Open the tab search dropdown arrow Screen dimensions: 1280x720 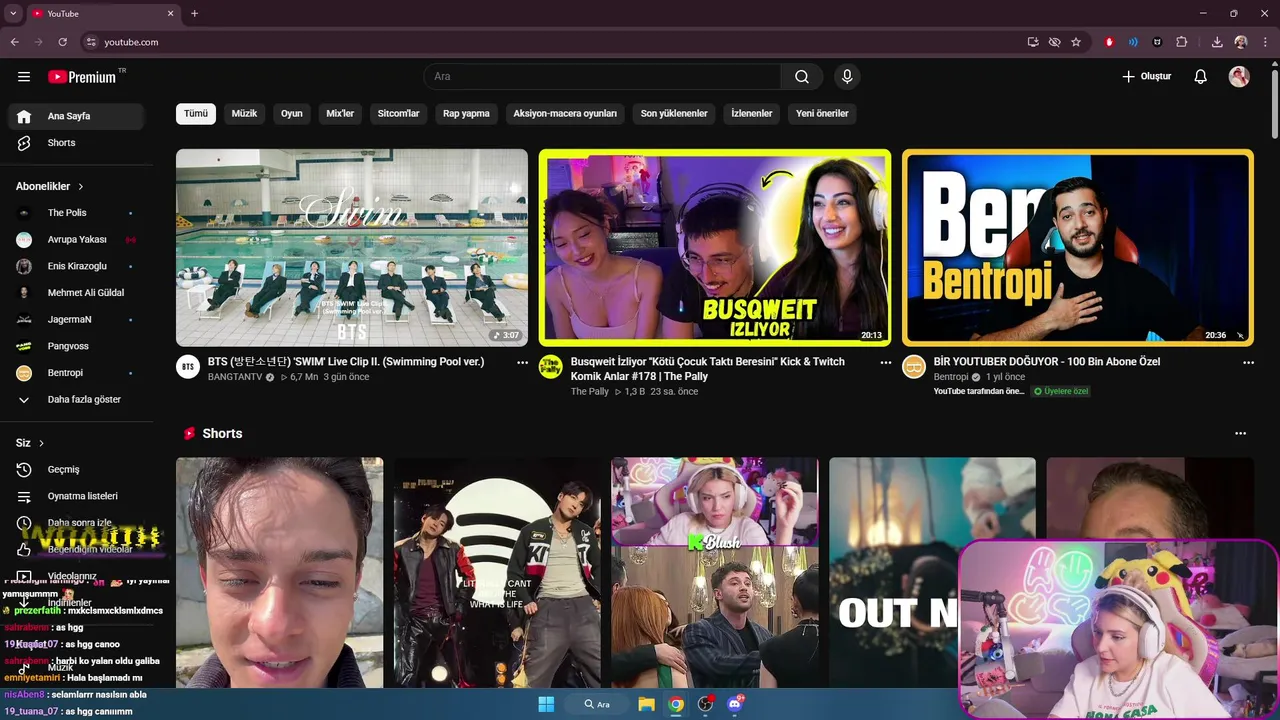point(13,14)
